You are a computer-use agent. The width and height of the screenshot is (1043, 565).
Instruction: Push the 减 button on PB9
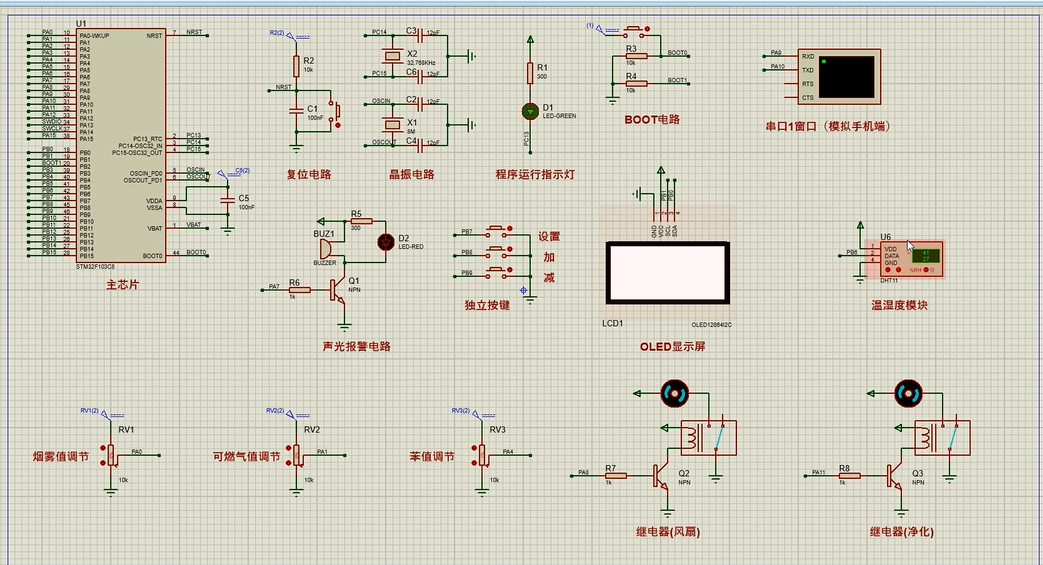[x=495, y=272]
